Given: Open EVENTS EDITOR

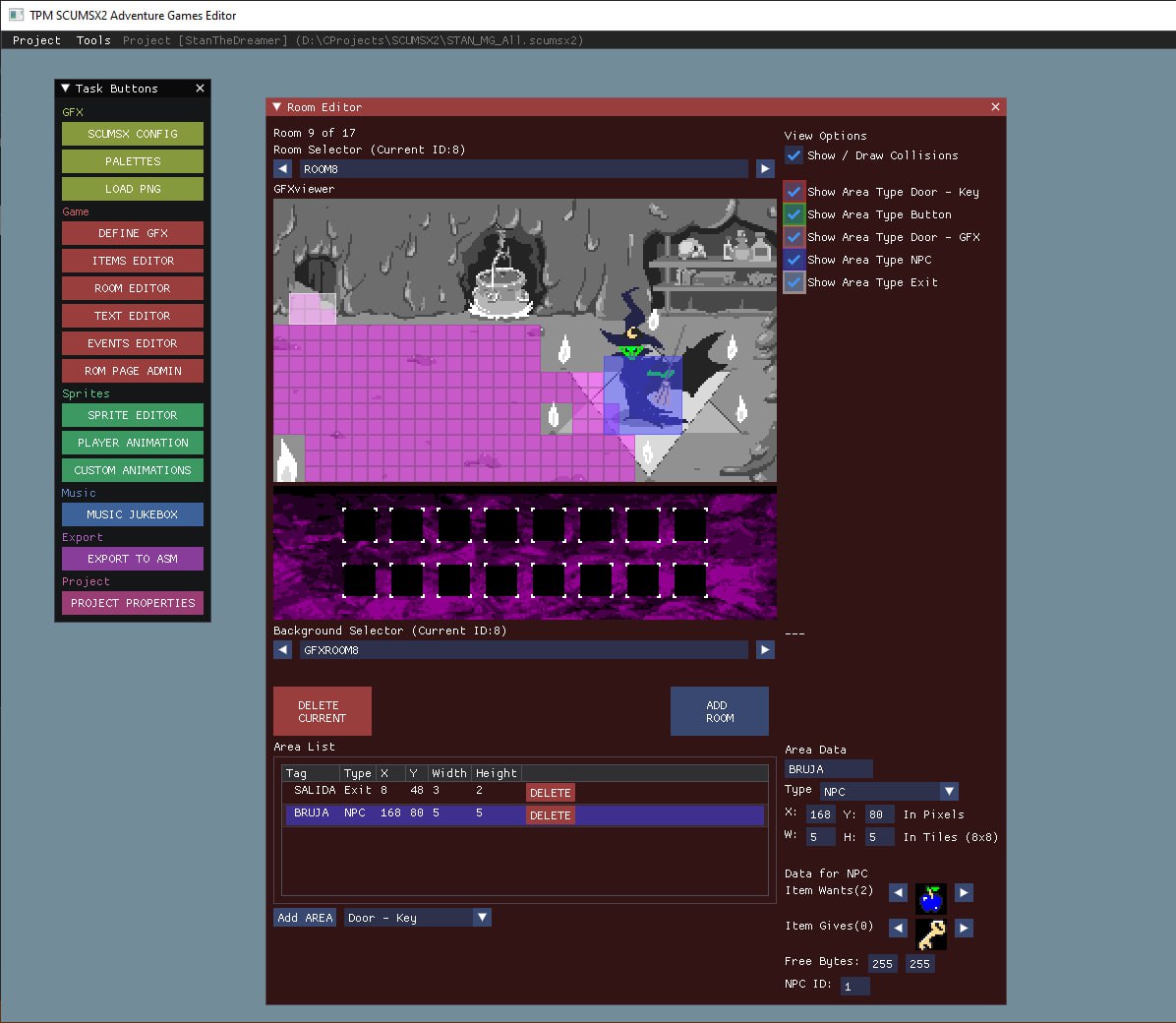Looking at the screenshot, I should click(133, 343).
